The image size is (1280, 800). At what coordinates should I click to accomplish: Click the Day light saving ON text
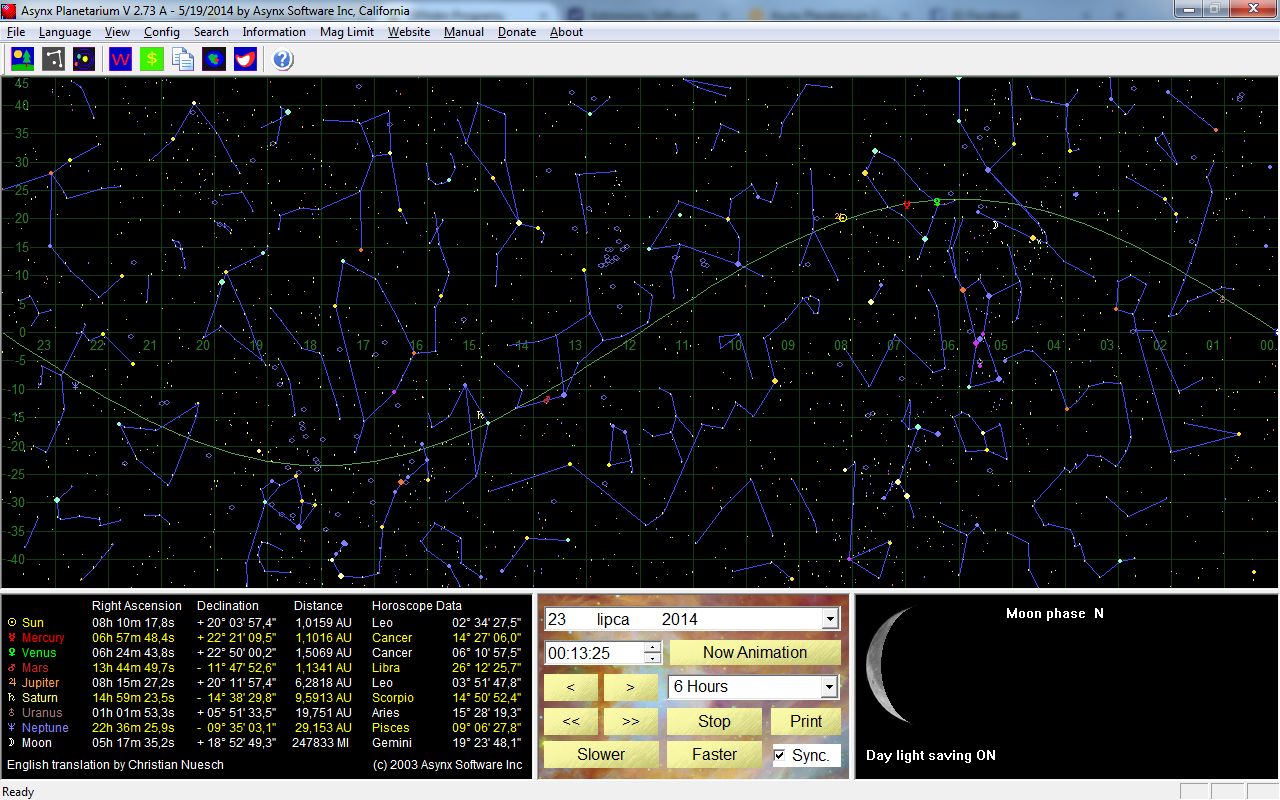tap(931, 756)
